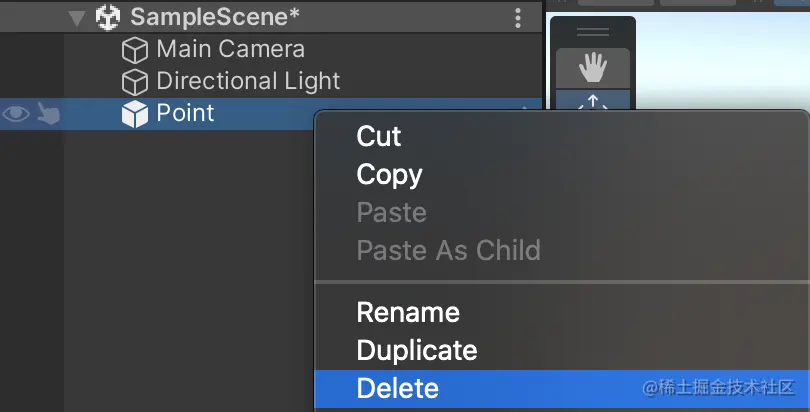The width and height of the screenshot is (810, 412).
Task: Click the Unity logo beside SampleScene
Action: click(108, 18)
